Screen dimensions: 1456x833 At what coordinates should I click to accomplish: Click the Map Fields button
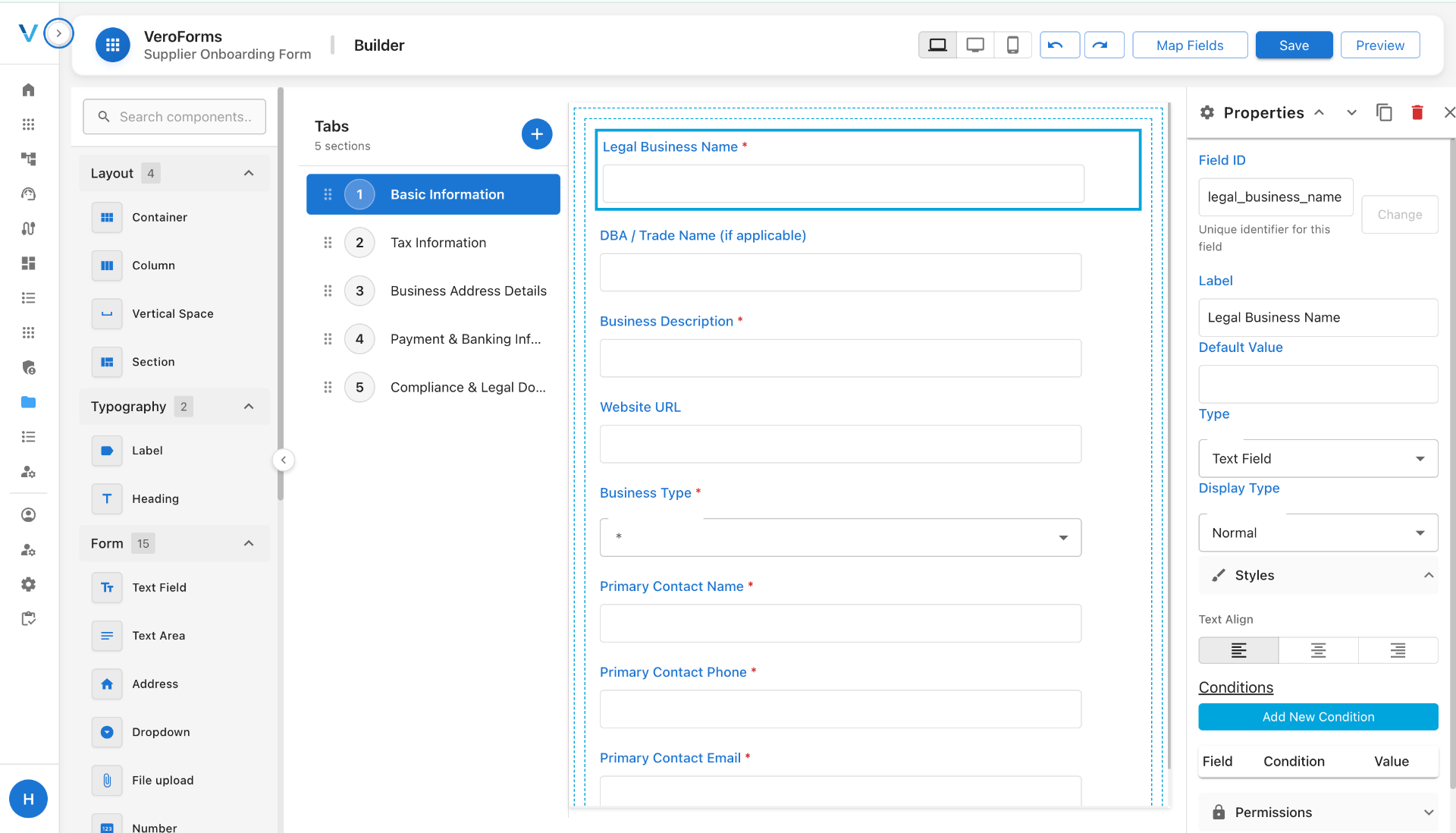tap(1190, 45)
